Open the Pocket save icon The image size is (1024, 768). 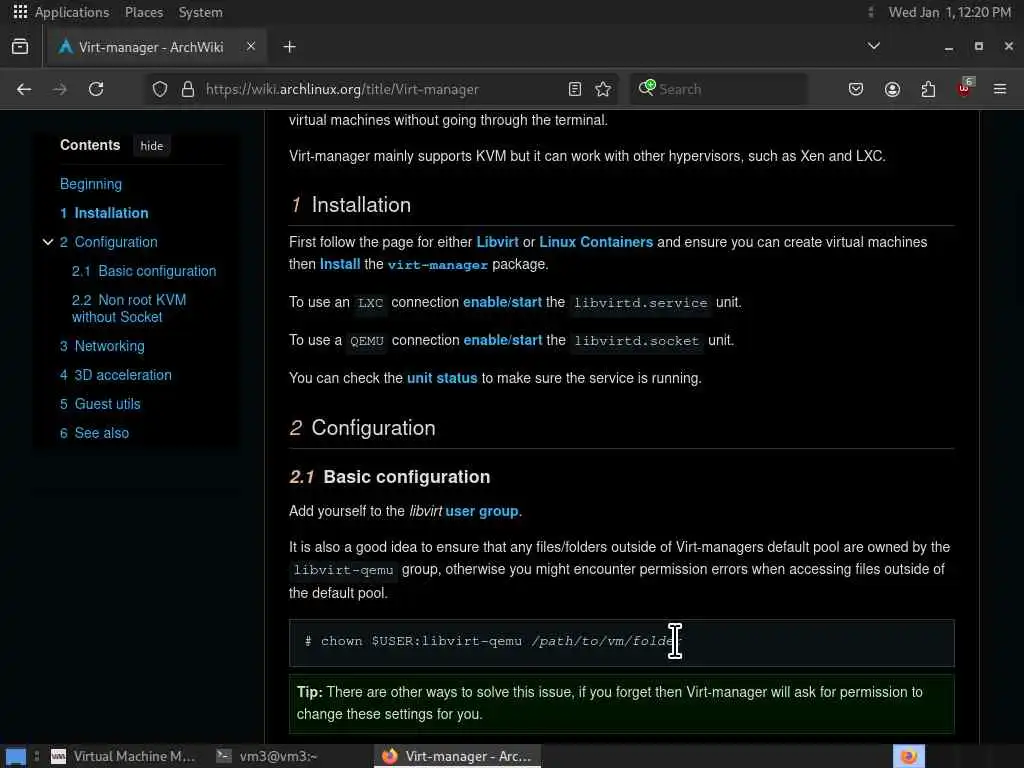856,89
